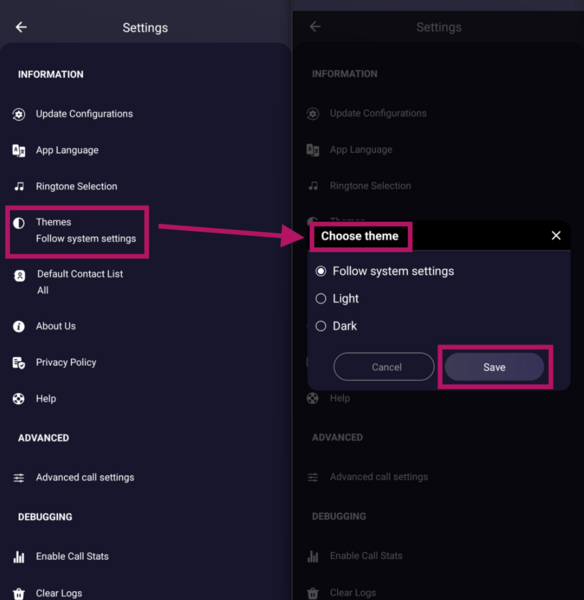The height and width of the screenshot is (600, 584).
Task: Click the Enable Call Stats chart icon, left panel
Action: coord(19,556)
